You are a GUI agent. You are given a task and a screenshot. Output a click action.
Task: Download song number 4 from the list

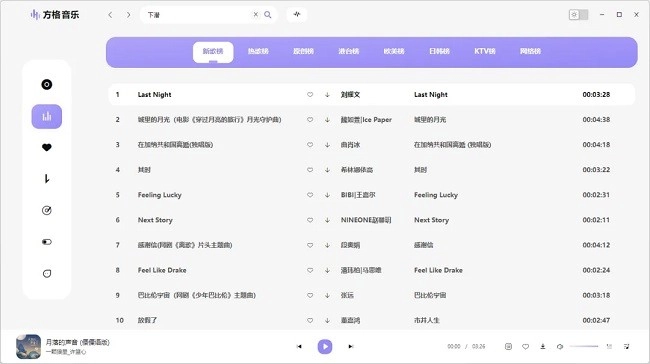[327, 170]
